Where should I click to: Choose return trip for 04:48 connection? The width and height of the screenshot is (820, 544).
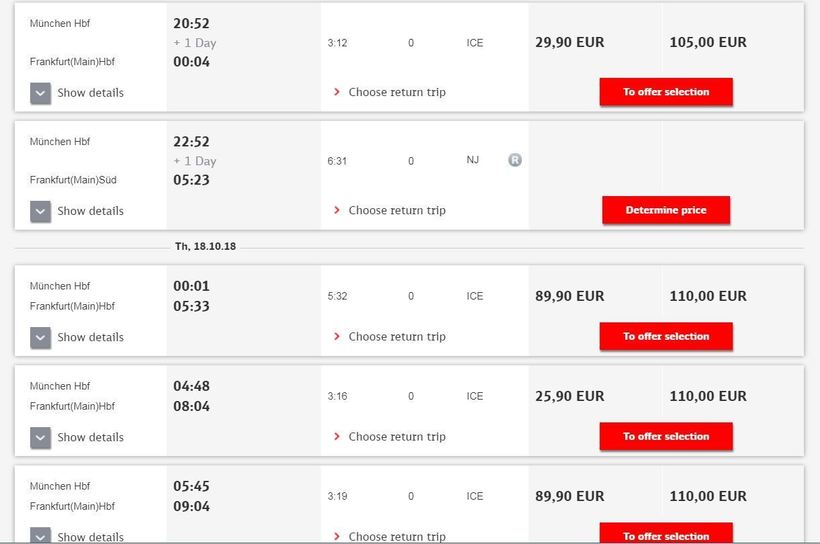point(390,436)
